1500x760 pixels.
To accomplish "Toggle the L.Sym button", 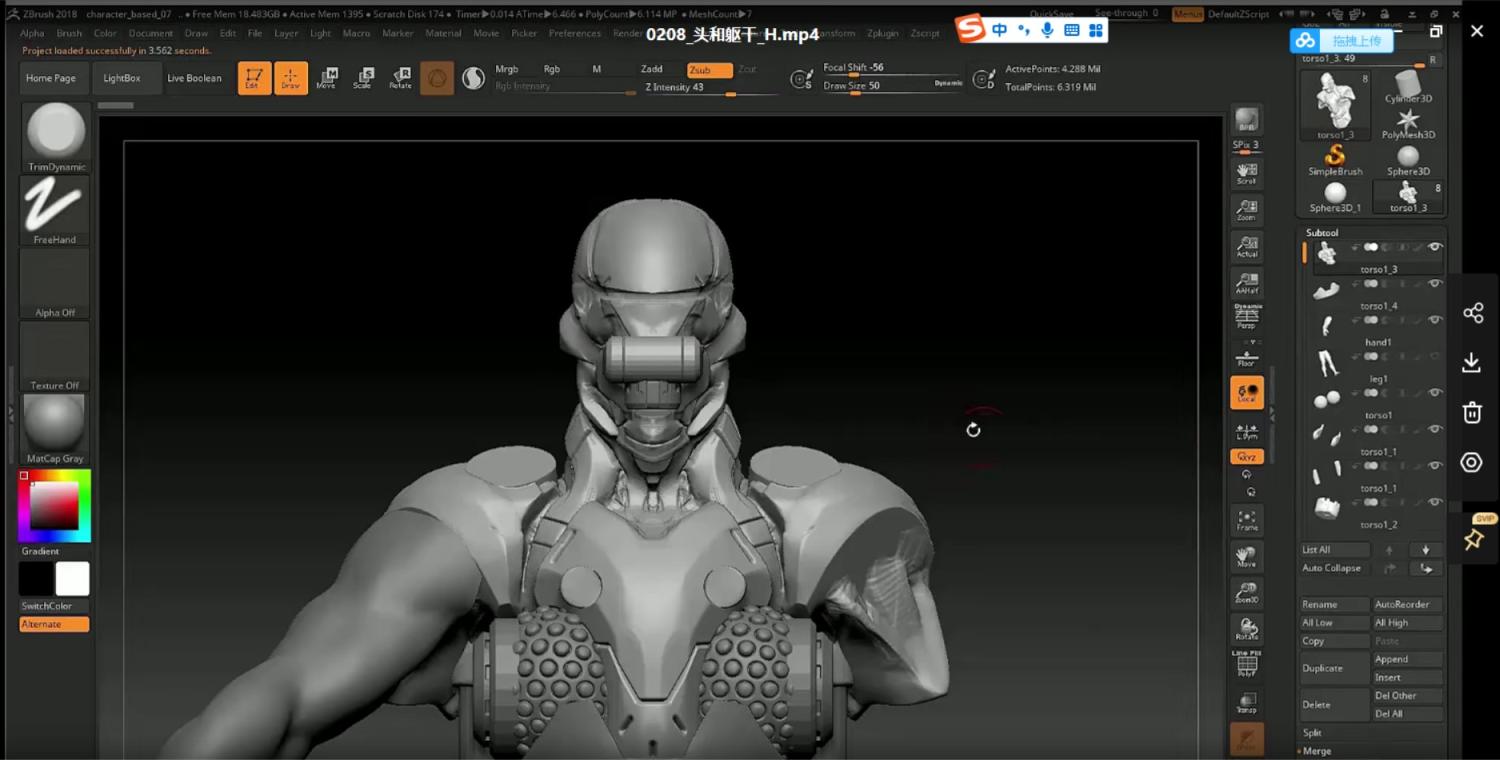I will [1247, 430].
